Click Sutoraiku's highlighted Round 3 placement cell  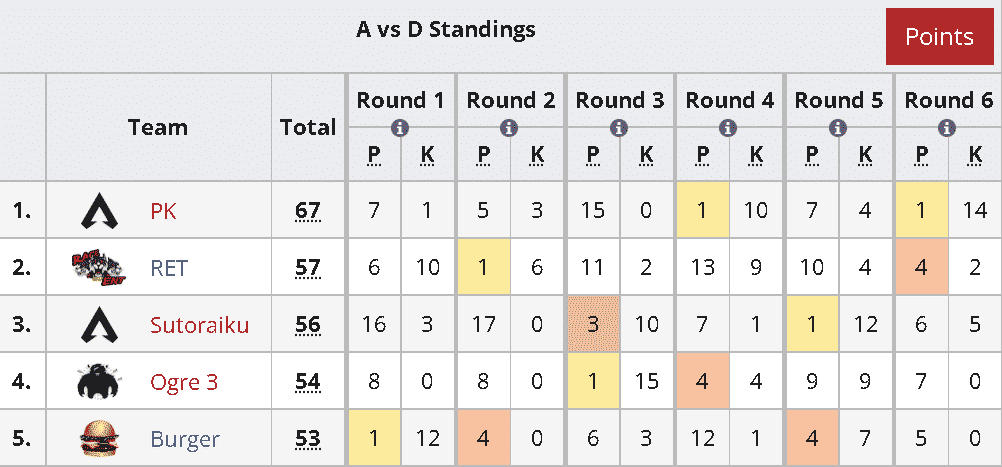point(592,325)
